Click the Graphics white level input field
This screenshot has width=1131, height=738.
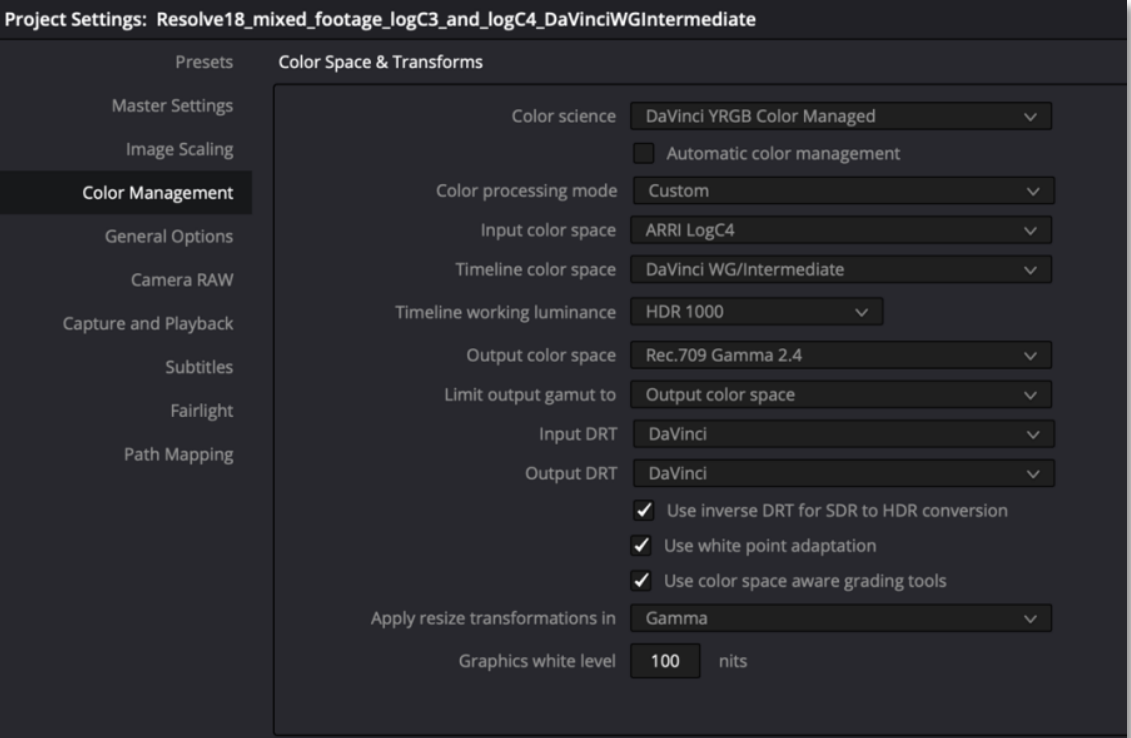pos(665,661)
